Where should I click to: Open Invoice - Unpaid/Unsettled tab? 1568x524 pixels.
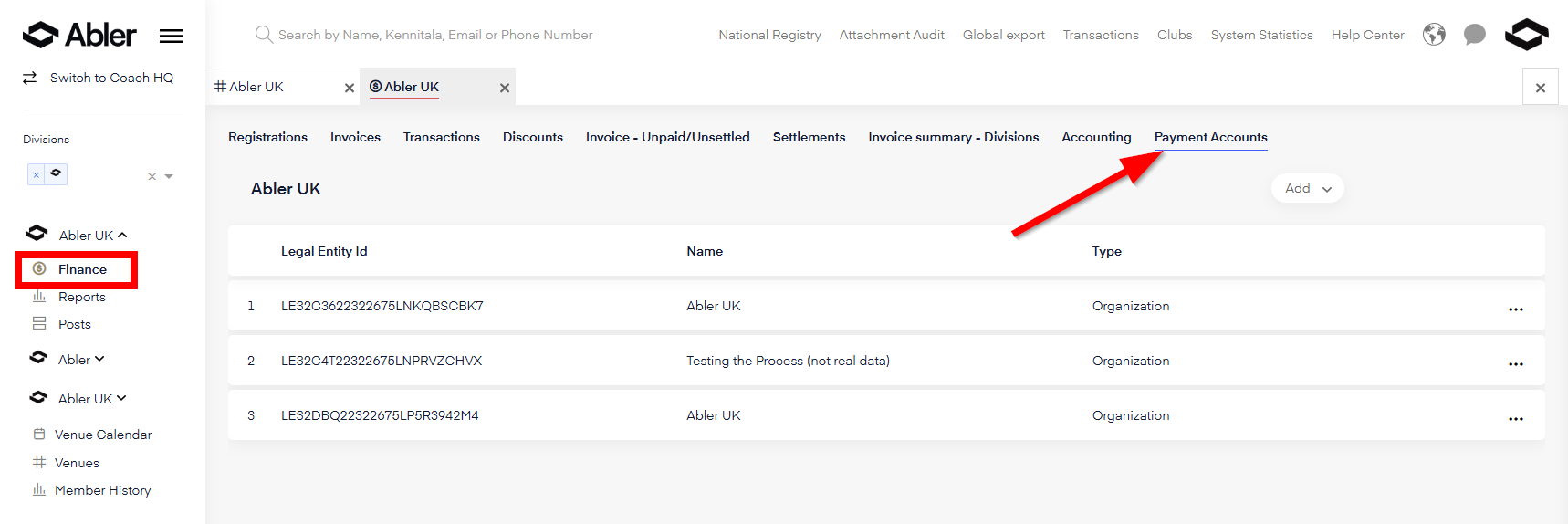pyautogui.click(x=668, y=137)
